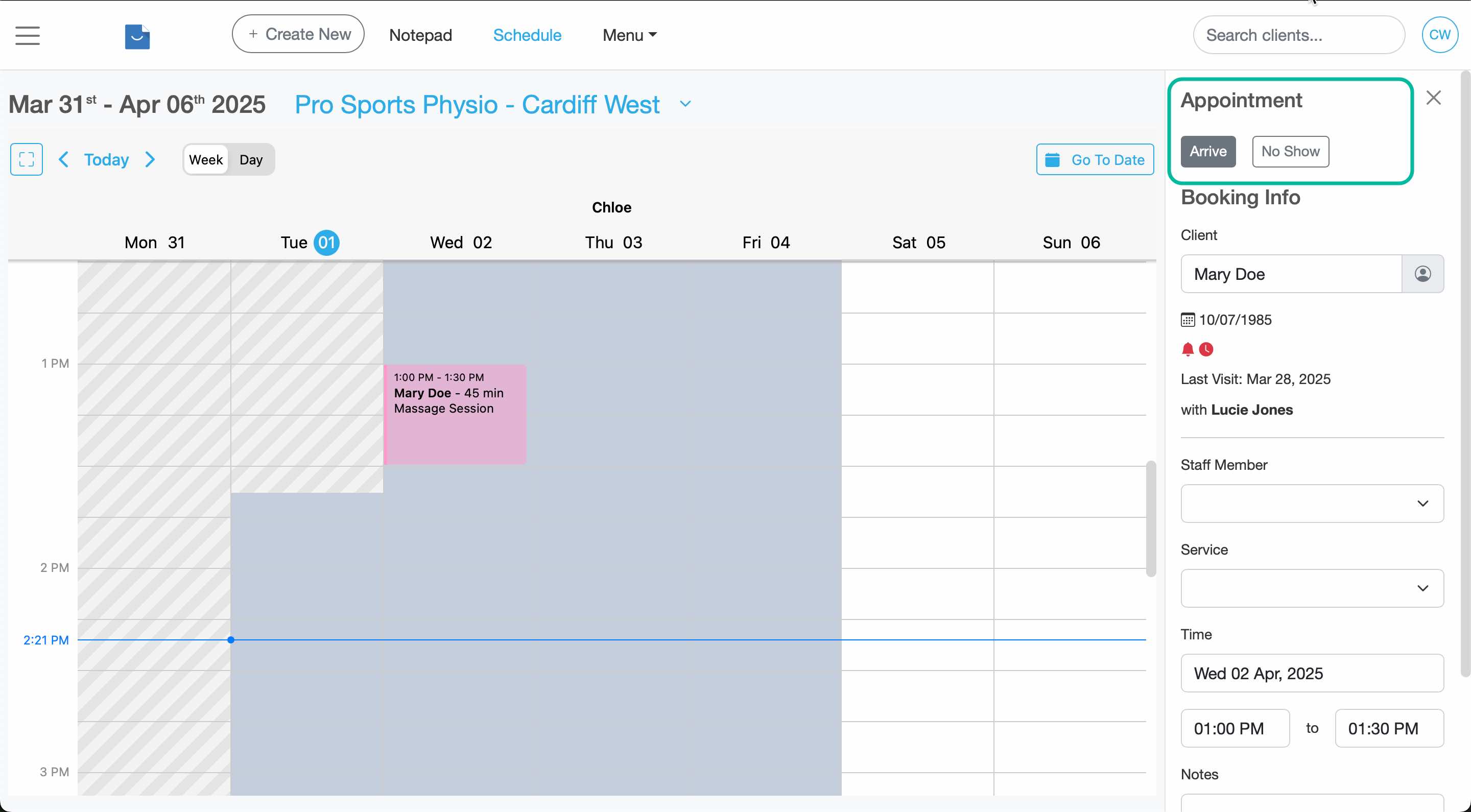Image resolution: width=1471 pixels, height=812 pixels.
Task: Click the red bell alert icon
Action: [1188, 349]
